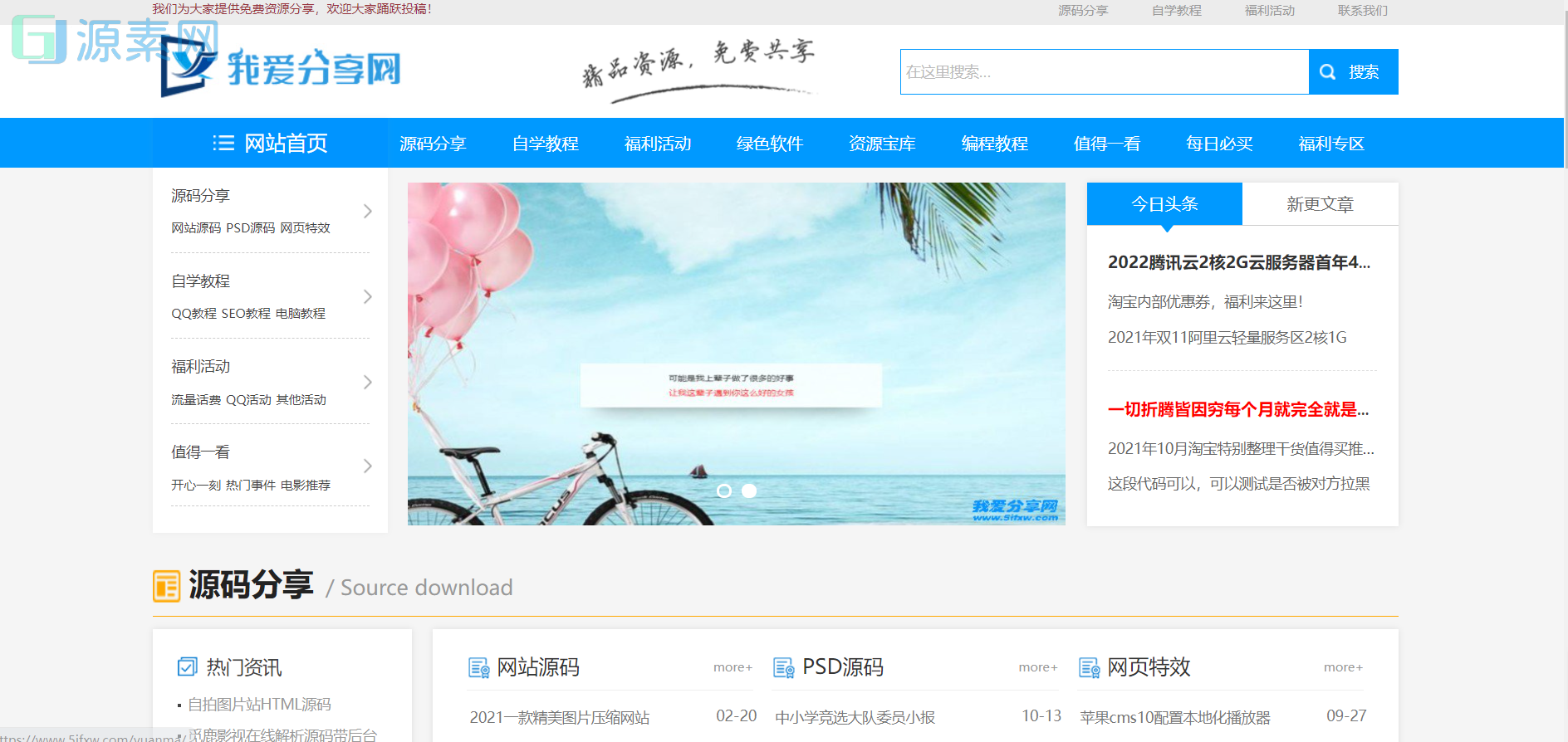
Task: Open 自学教程 in the nav bar
Action: tap(546, 143)
